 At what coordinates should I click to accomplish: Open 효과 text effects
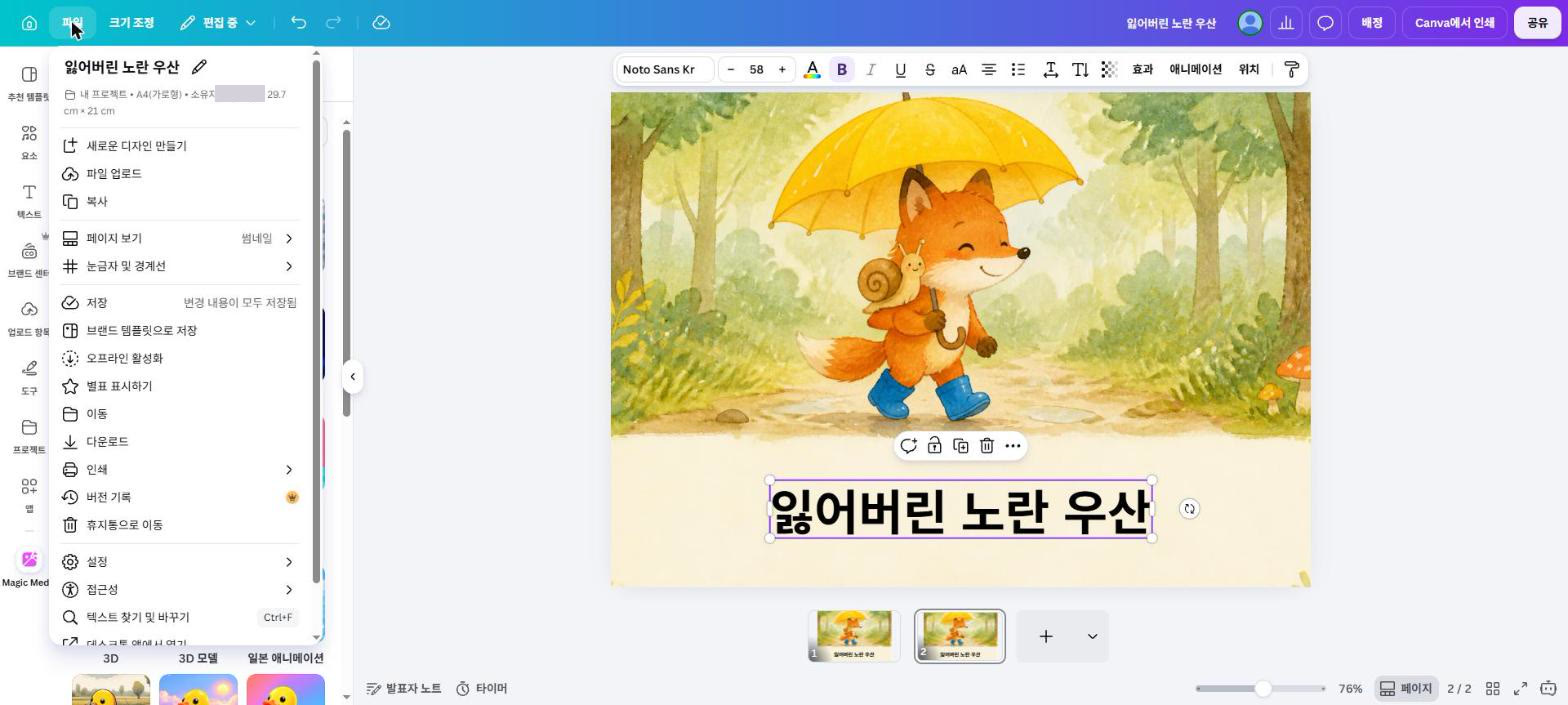pos(1142,69)
